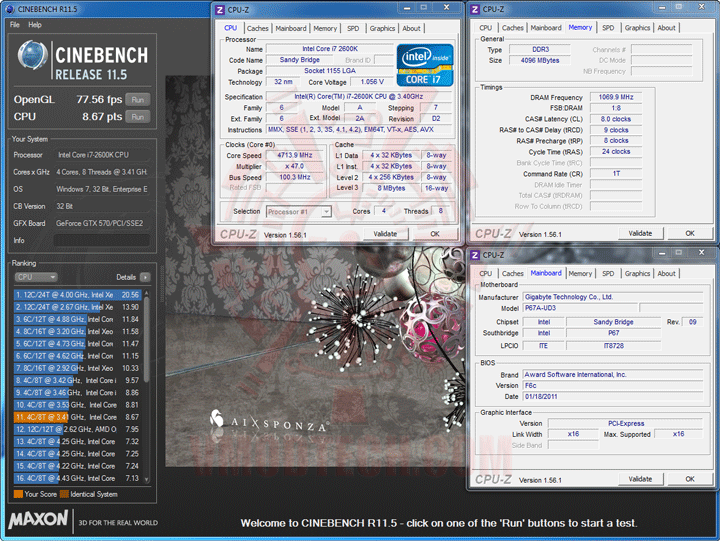720x541 pixels.
Task: Select the Memory tab in the CPU window
Action: coord(325,28)
